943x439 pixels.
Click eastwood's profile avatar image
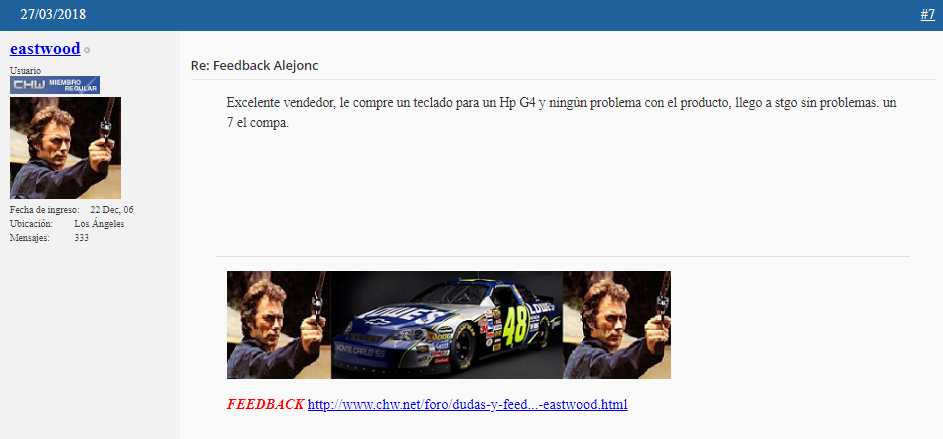[66, 148]
